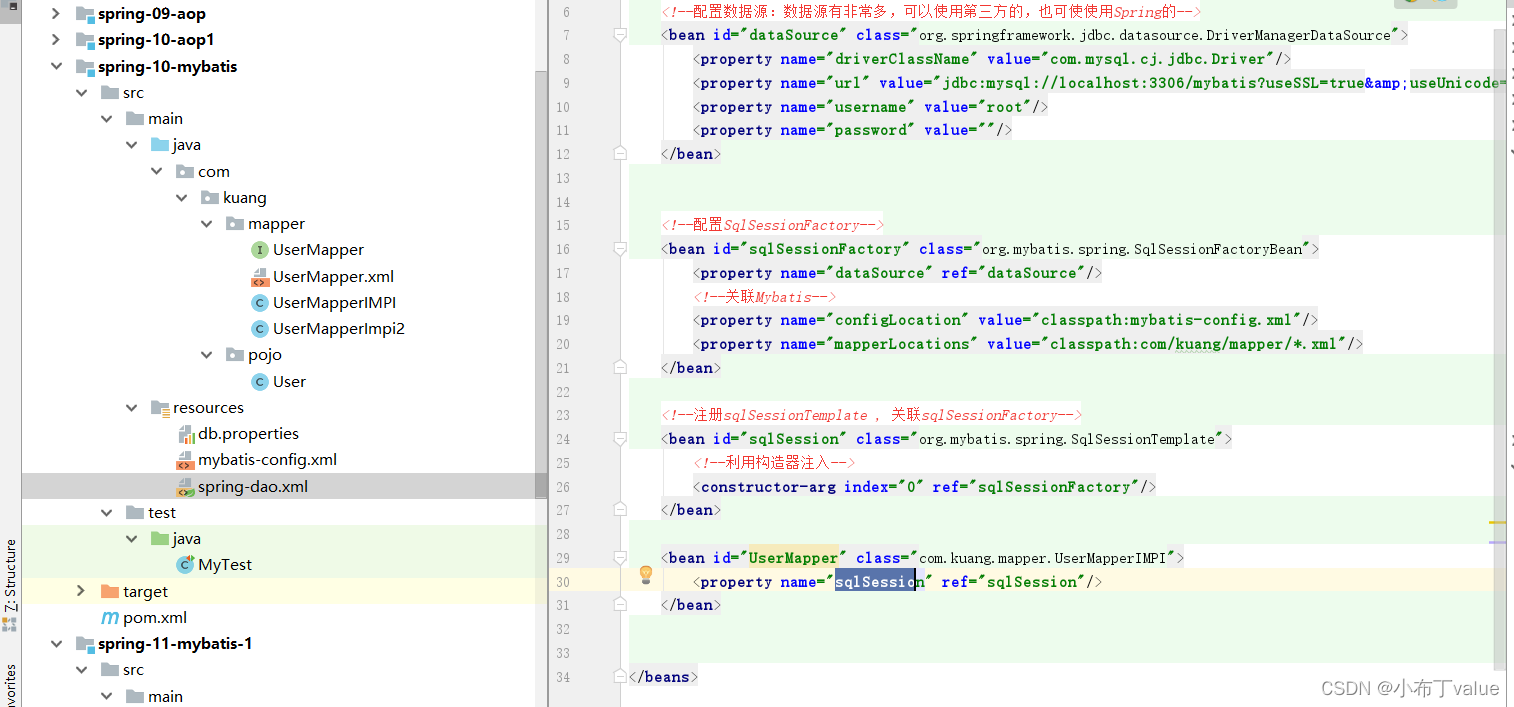Click the closing </beans> tag
The image size is (1514, 707).
pyautogui.click(x=663, y=677)
